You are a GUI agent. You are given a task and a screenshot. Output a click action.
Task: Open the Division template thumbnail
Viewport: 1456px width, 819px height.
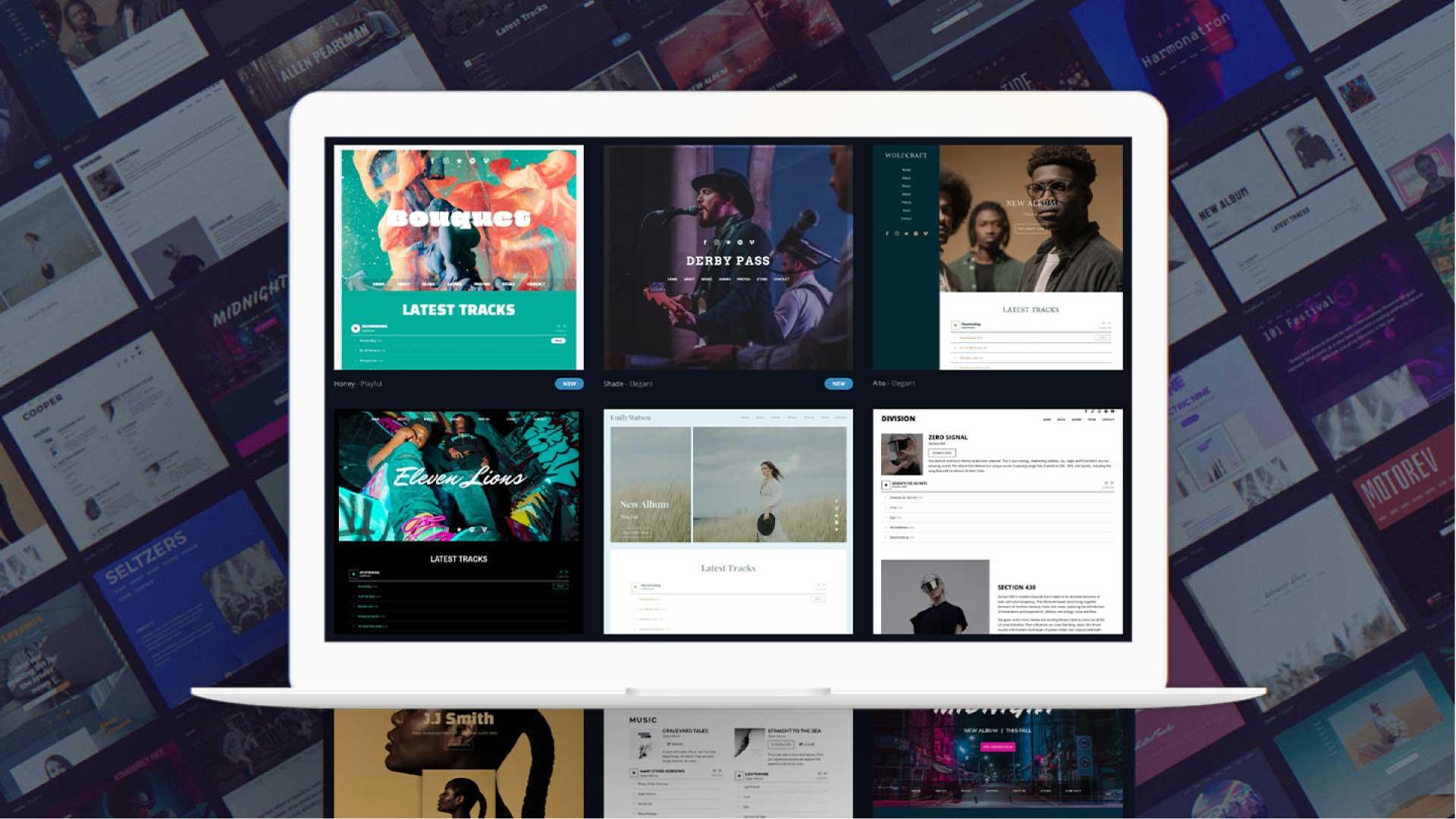pos(998,521)
